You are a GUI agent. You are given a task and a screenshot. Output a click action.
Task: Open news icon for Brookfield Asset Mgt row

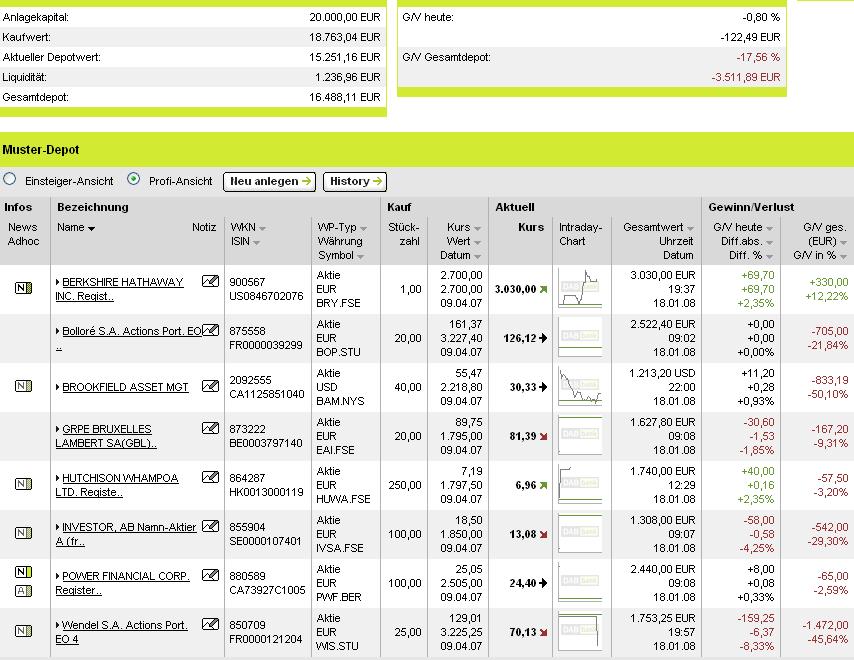pyautogui.click(x=23, y=386)
